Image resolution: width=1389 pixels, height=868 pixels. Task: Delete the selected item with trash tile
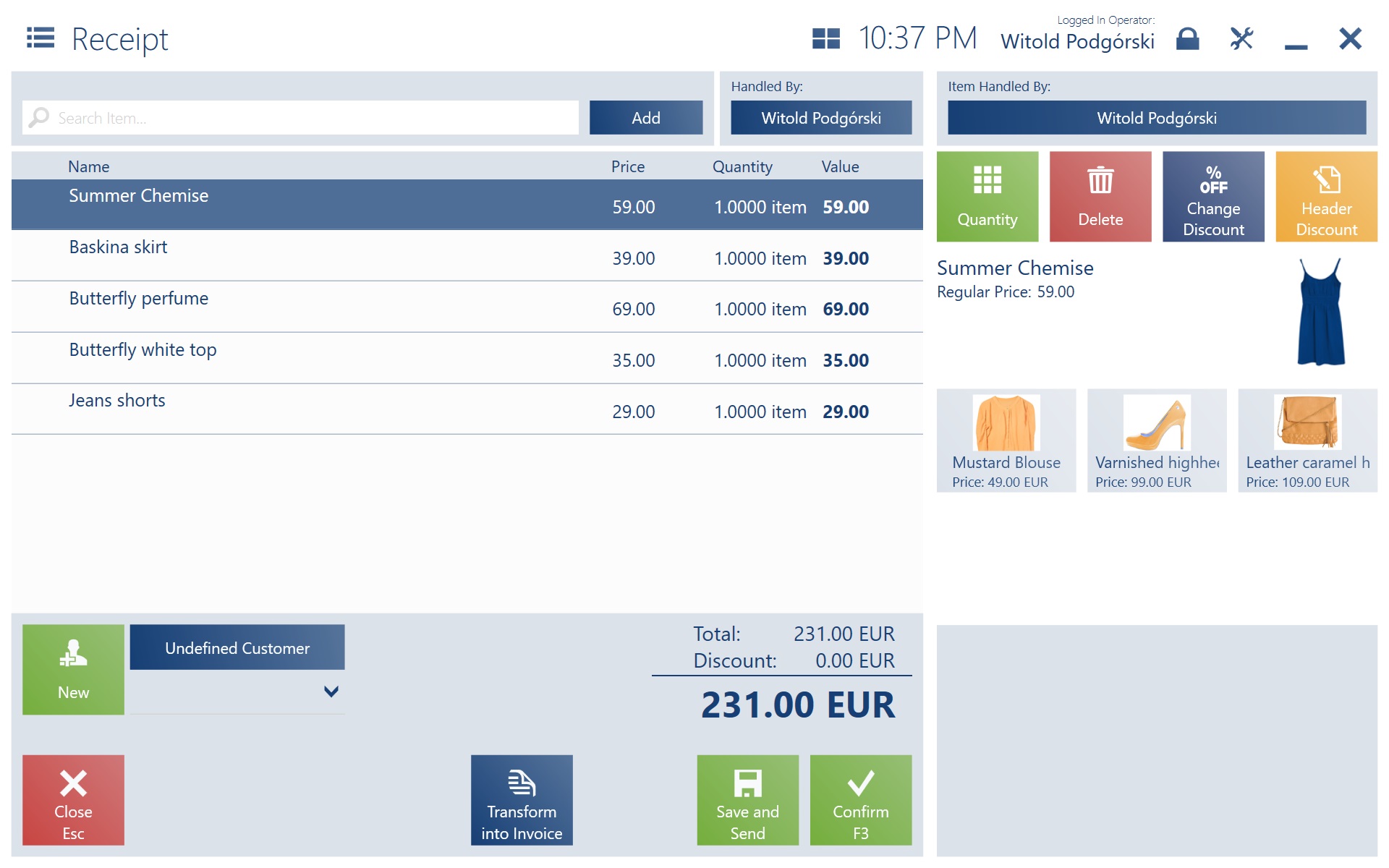1100,197
